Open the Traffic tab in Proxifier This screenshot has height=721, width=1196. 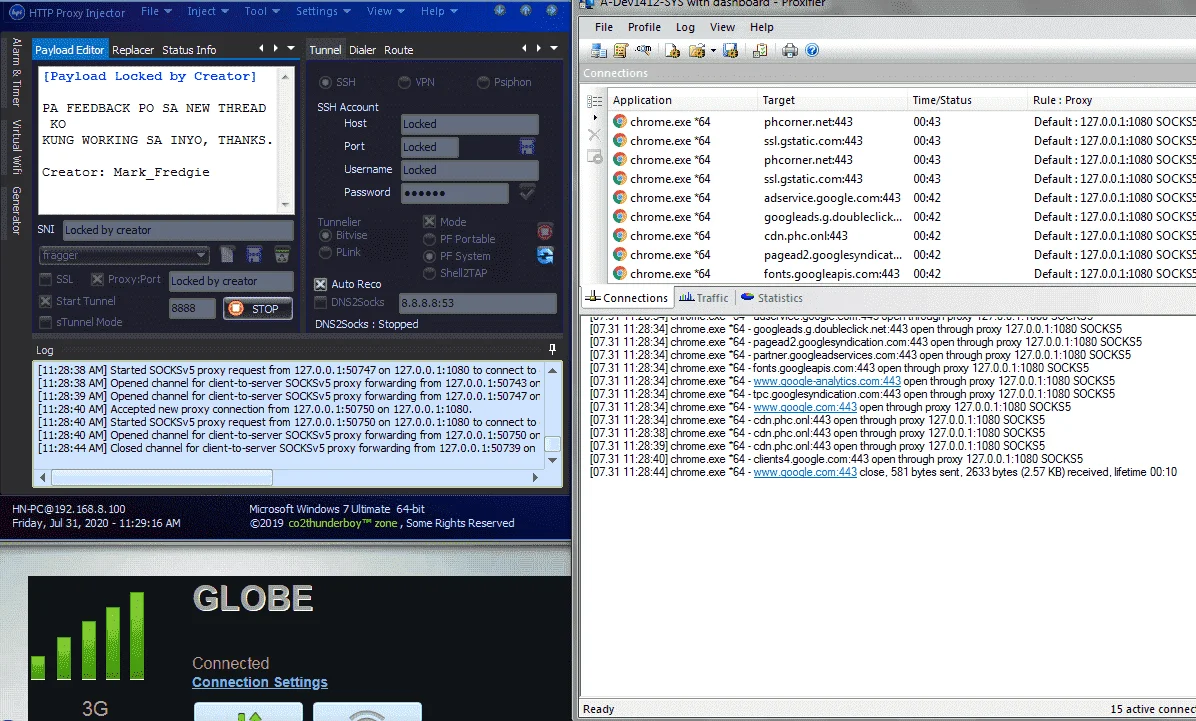[x=703, y=298]
